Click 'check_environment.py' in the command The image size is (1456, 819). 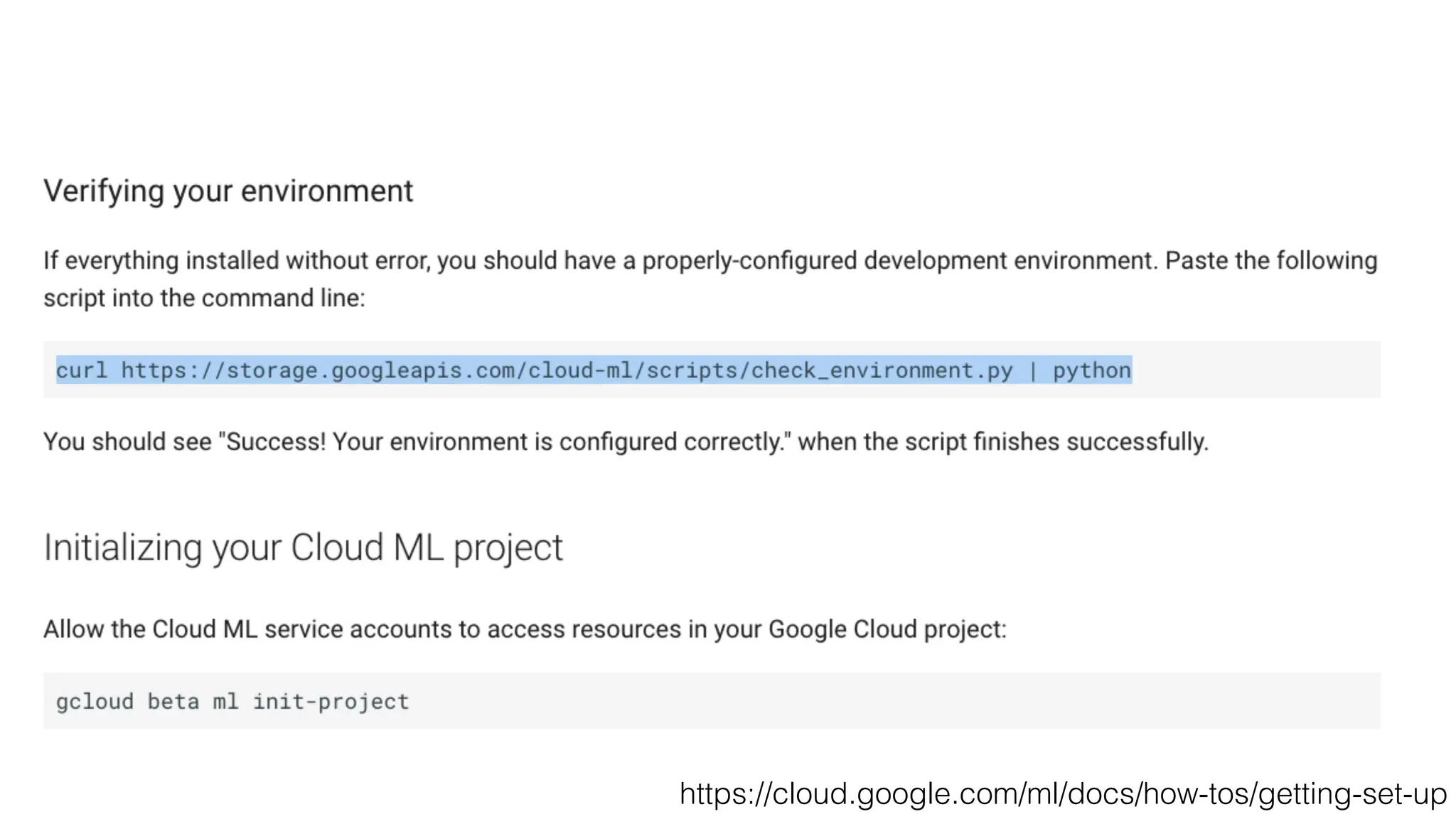coord(882,370)
